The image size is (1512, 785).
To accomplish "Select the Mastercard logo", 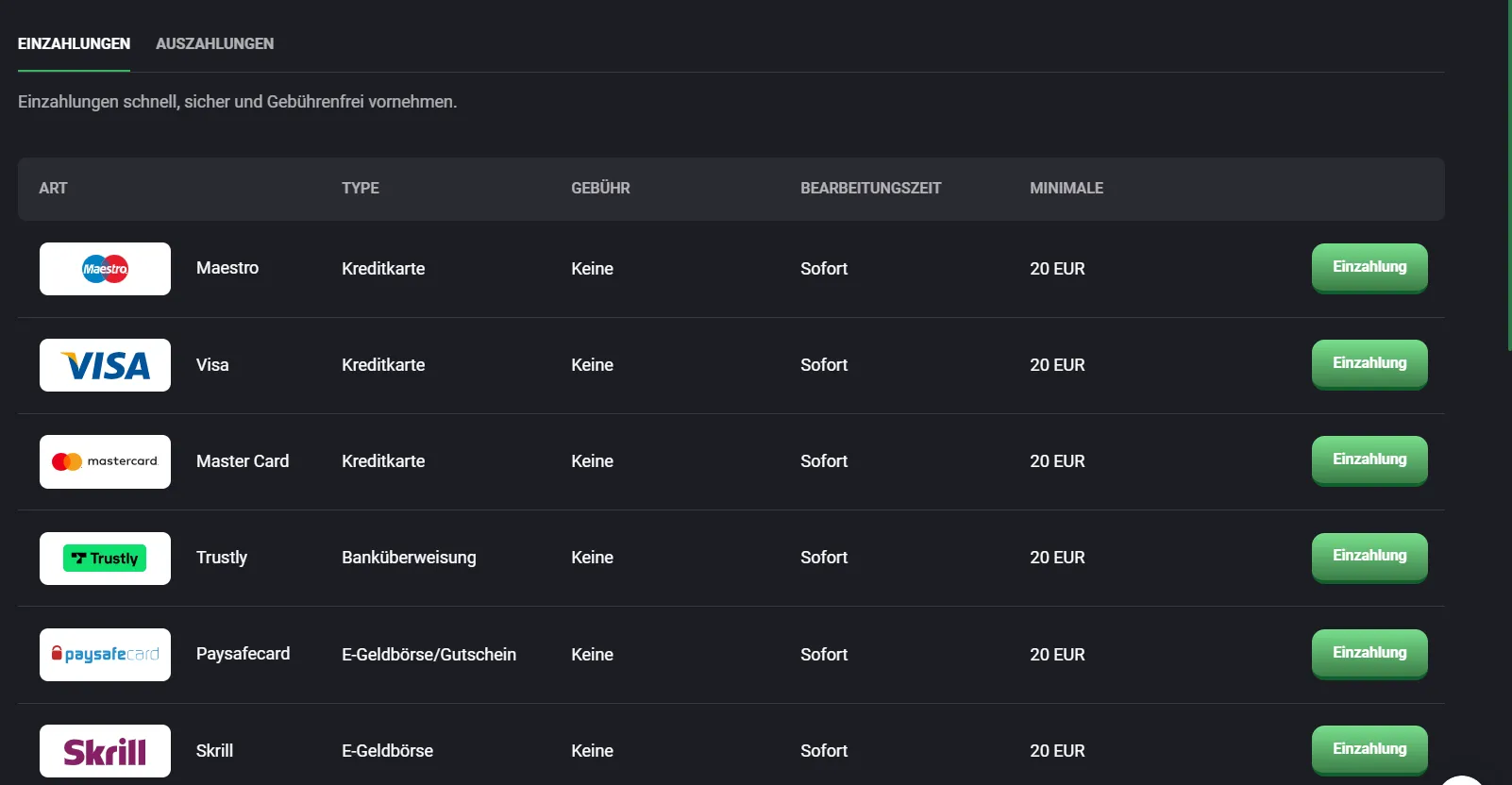I will click(105, 461).
